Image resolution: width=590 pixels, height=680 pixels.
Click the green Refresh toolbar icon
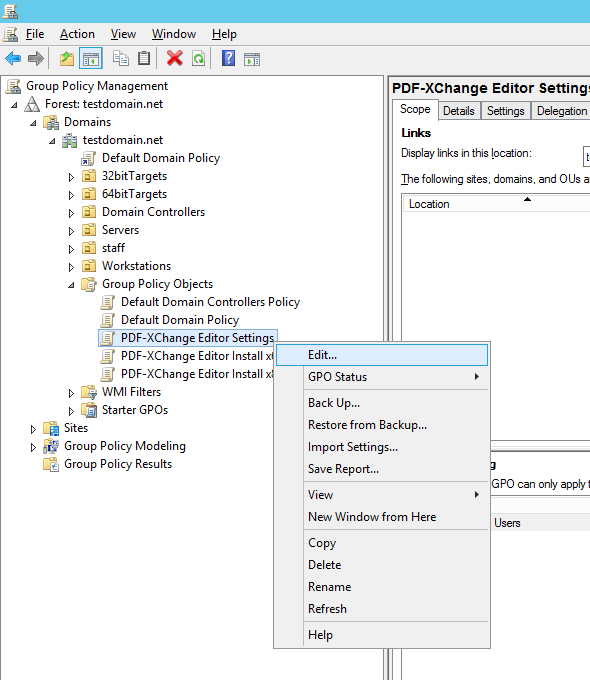coord(199,58)
